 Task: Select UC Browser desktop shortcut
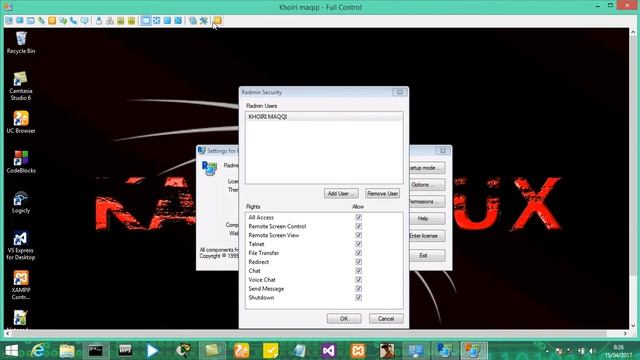pyautogui.click(x=21, y=122)
